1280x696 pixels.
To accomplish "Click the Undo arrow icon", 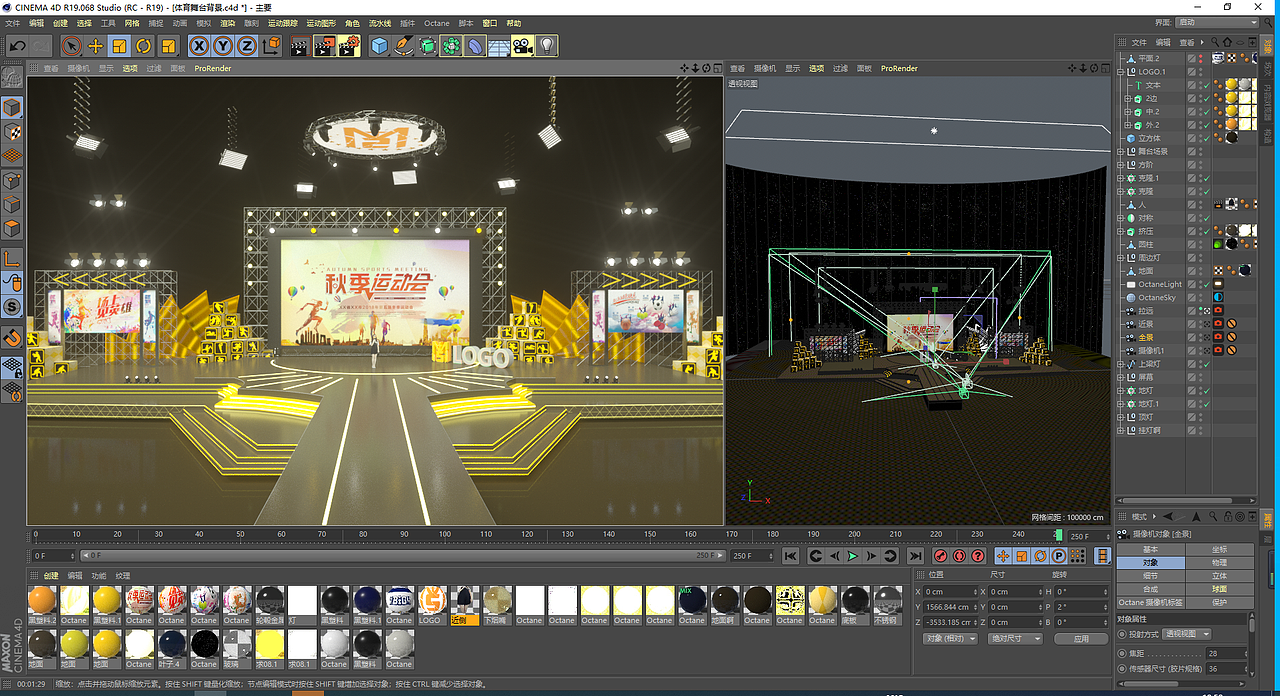I will pos(18,45).
